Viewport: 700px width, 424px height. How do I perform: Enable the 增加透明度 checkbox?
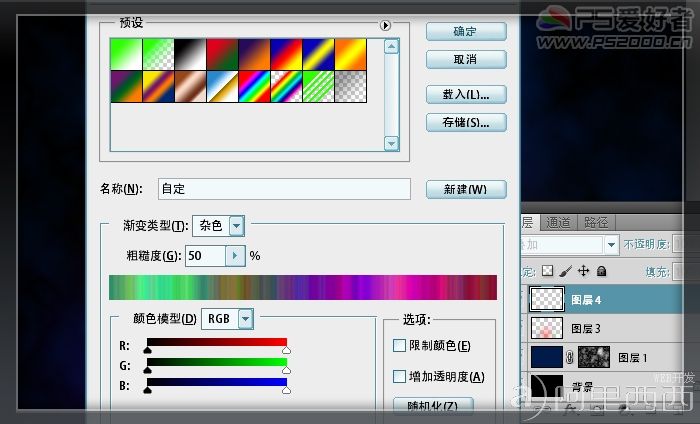coord(399,377)
